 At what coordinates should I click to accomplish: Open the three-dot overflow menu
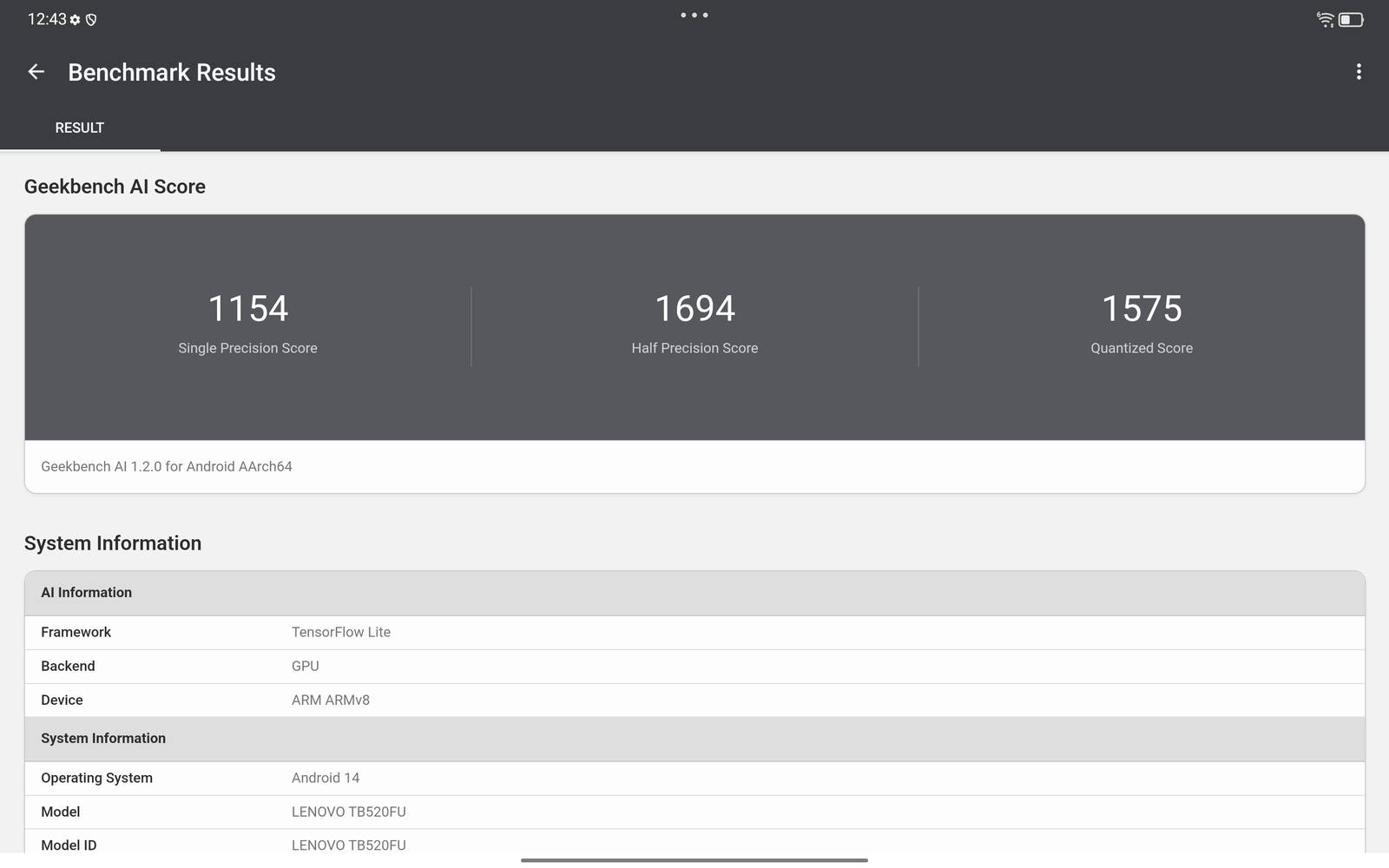coord(1359,72)
